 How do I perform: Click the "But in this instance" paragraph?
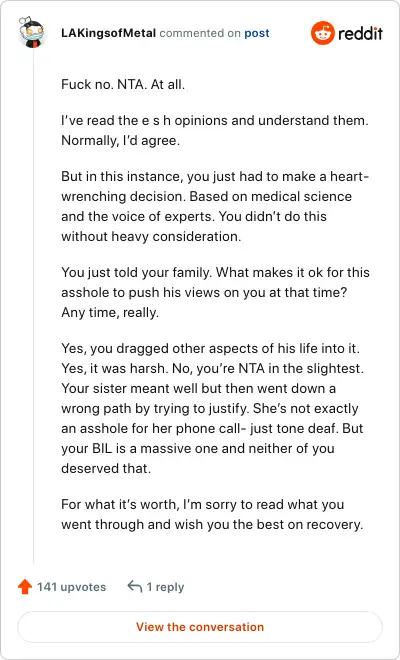(x=215, y=206)
